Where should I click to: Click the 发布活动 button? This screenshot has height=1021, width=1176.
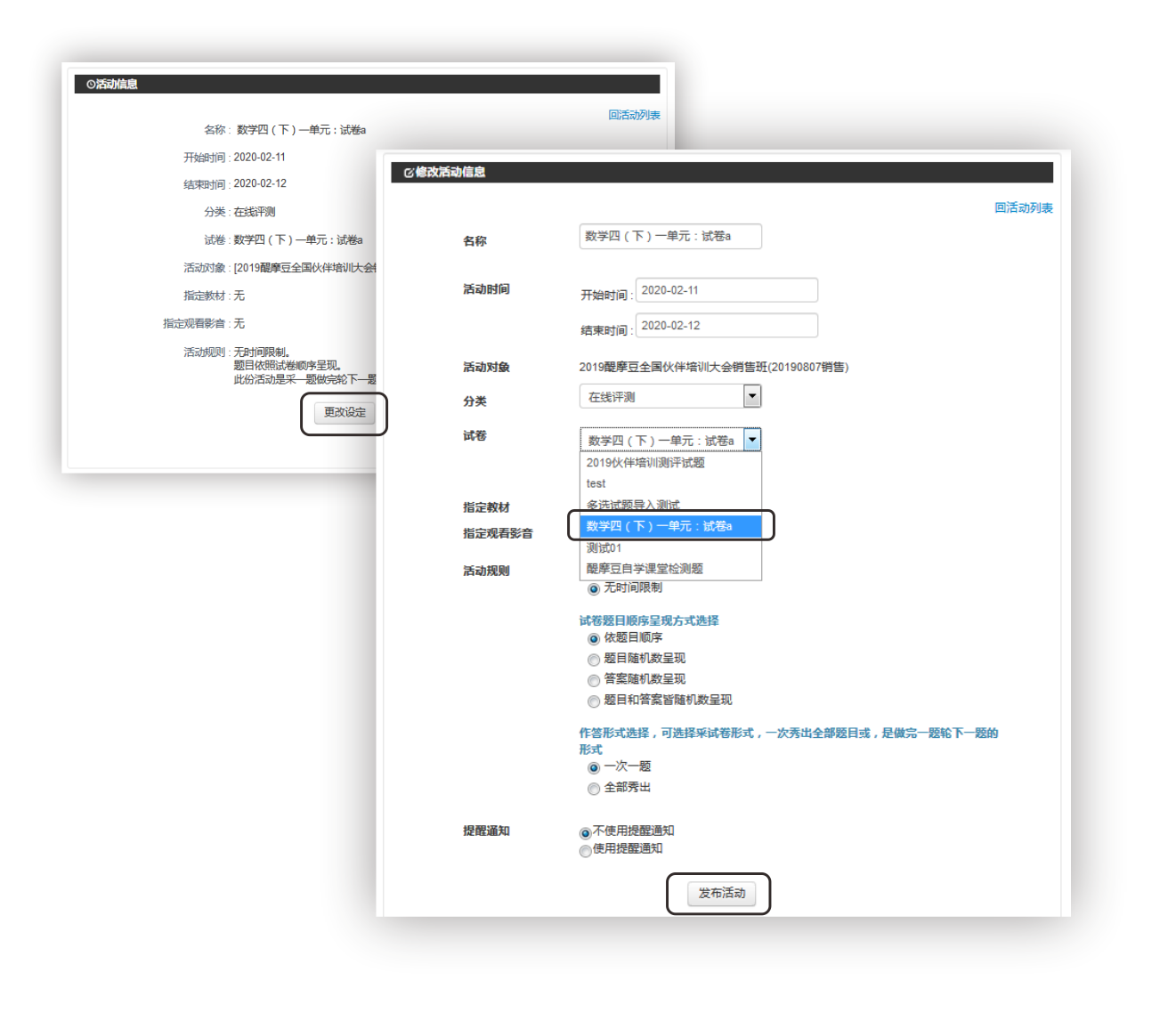[721, 894]
